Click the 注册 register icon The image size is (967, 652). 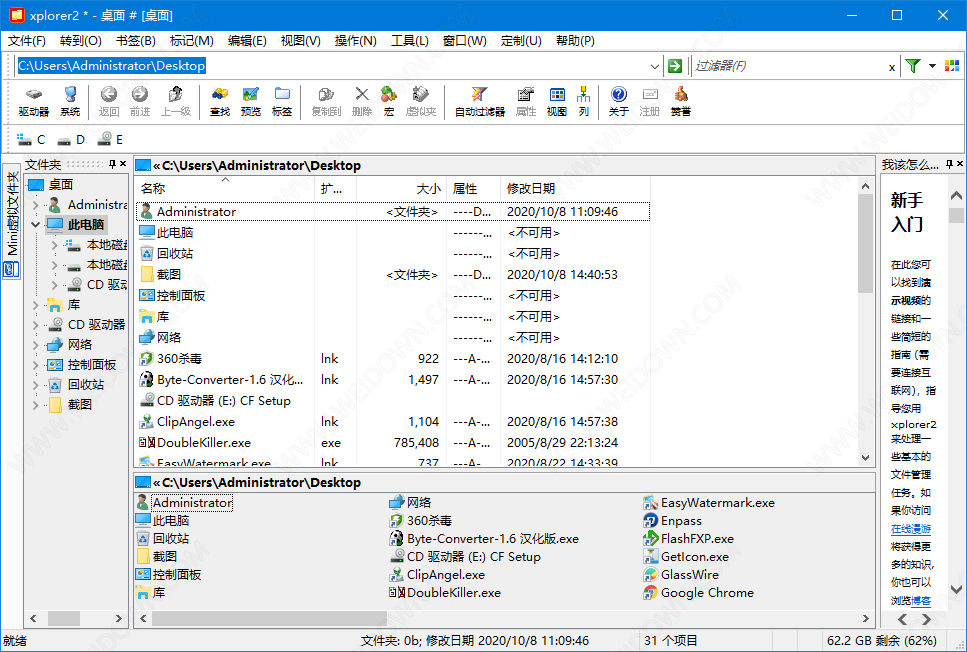coord(649,102)
